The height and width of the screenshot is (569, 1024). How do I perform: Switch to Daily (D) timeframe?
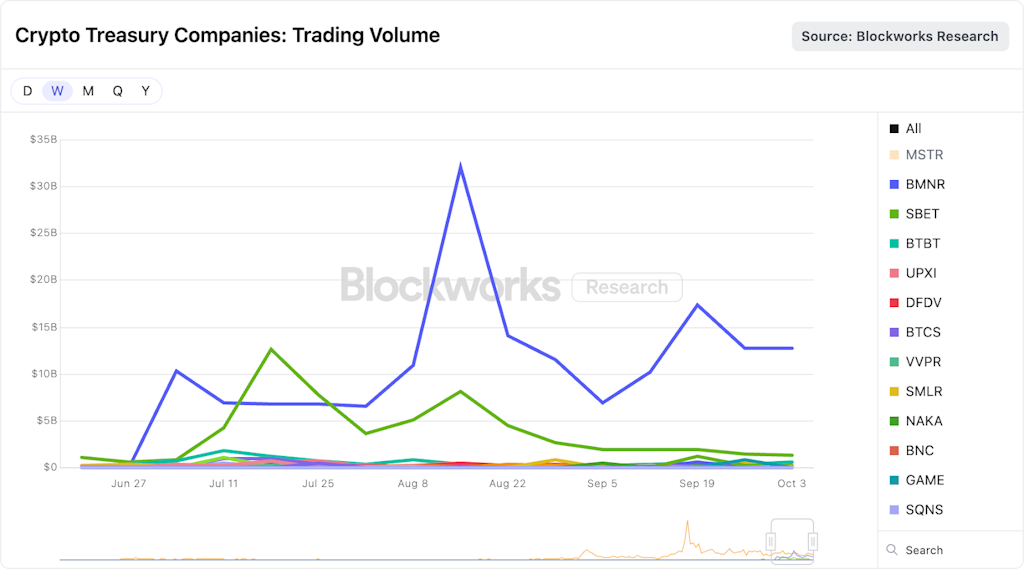[27, 91]
